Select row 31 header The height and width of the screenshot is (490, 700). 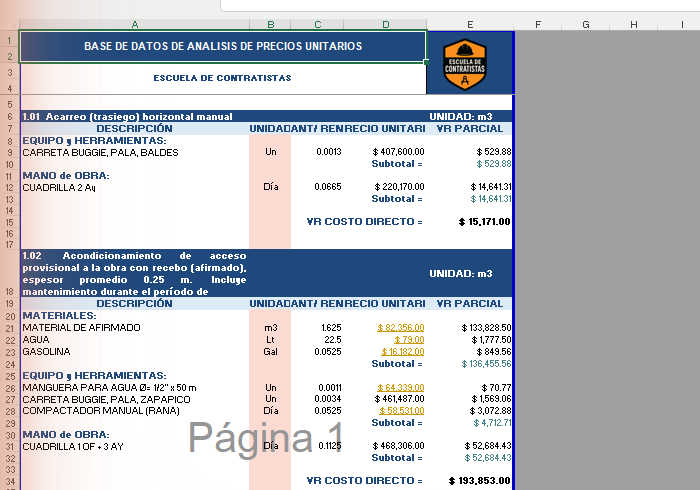pyautogui.click(x=9, y=447)
